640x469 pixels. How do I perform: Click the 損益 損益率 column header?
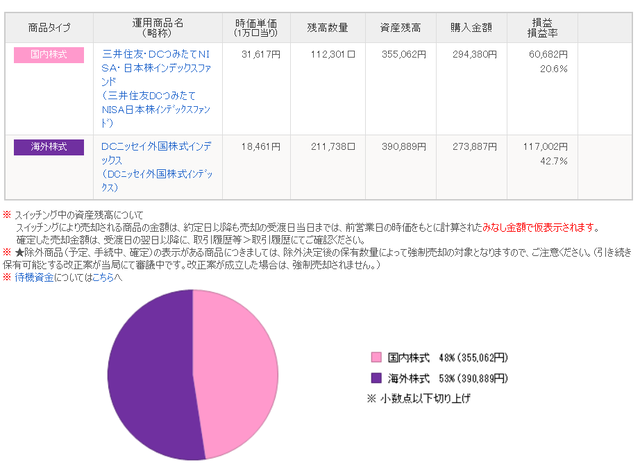click(x=542, y=28)
